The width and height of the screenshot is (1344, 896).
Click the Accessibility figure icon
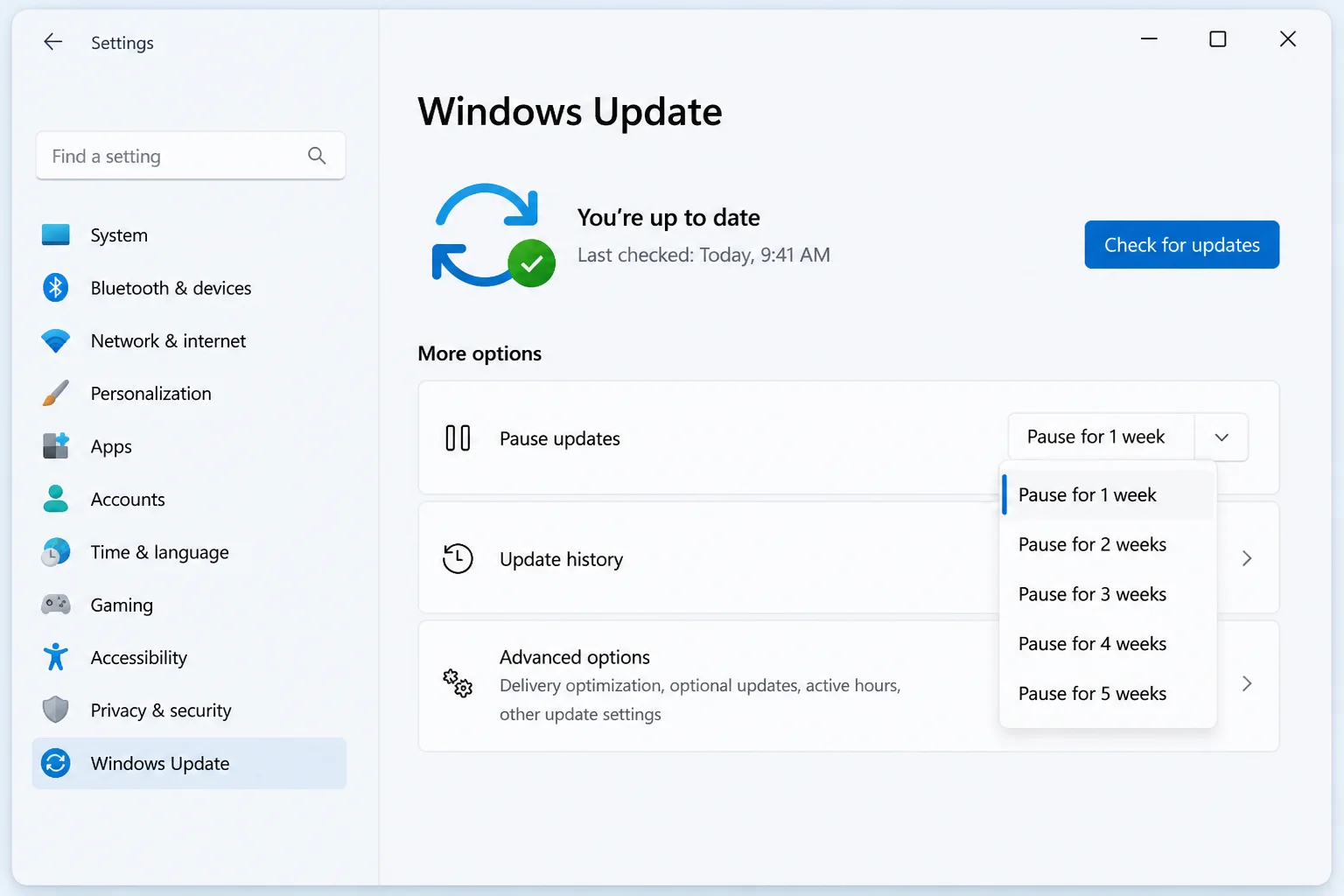pos(56,657)
